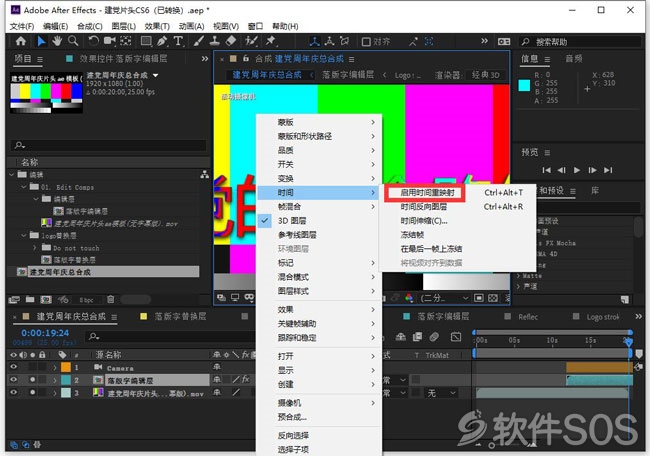Click the workspace layout icon beside search help

[504, 41]
